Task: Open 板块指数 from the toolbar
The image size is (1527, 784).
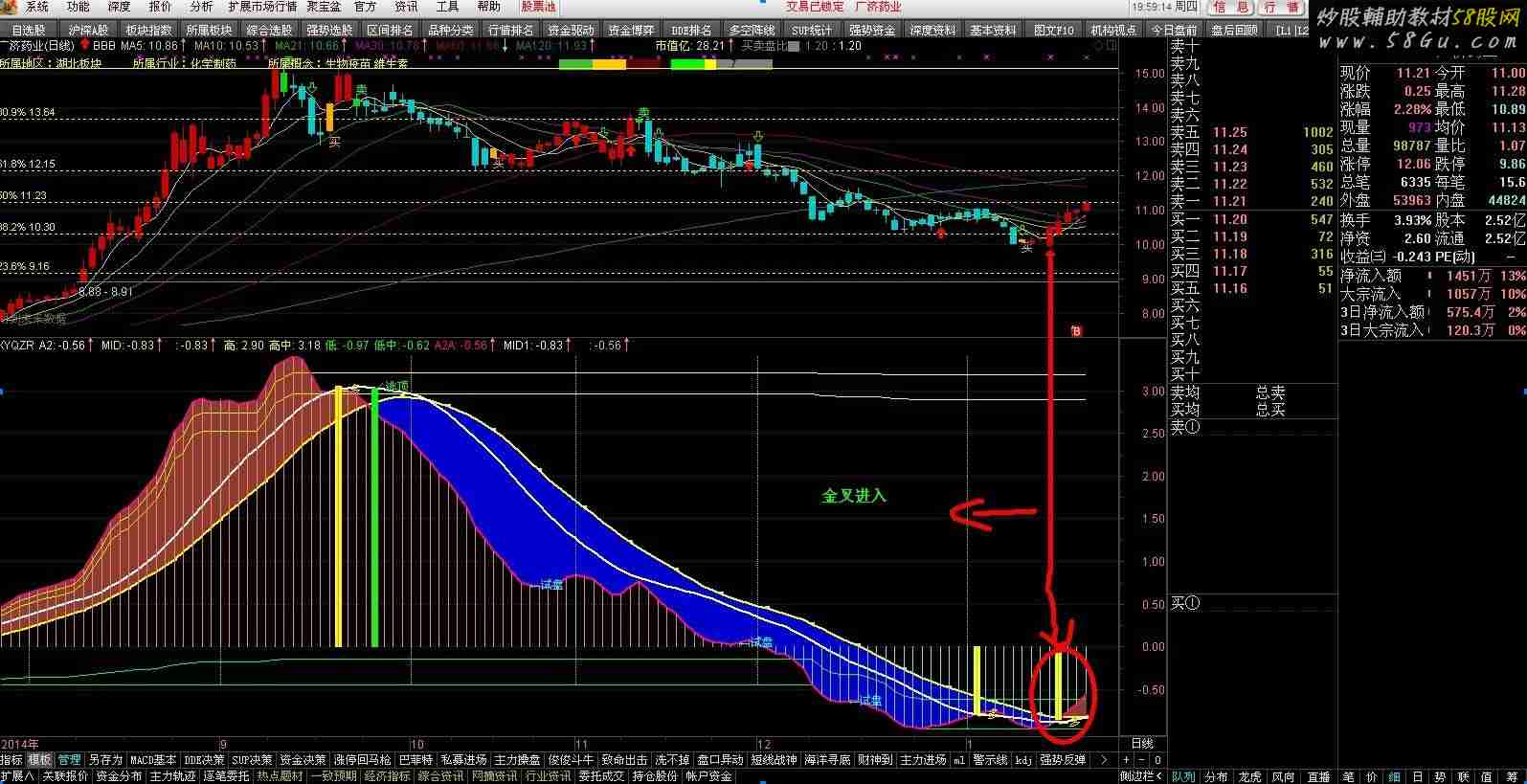Action: (x=148, y=30)
